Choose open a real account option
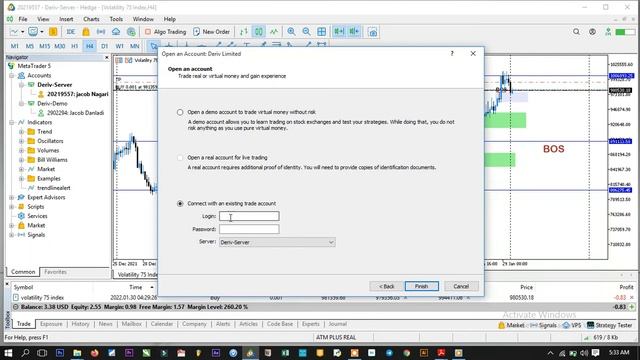The height and width of the screenshot is (360, 640). coord(180,158)
